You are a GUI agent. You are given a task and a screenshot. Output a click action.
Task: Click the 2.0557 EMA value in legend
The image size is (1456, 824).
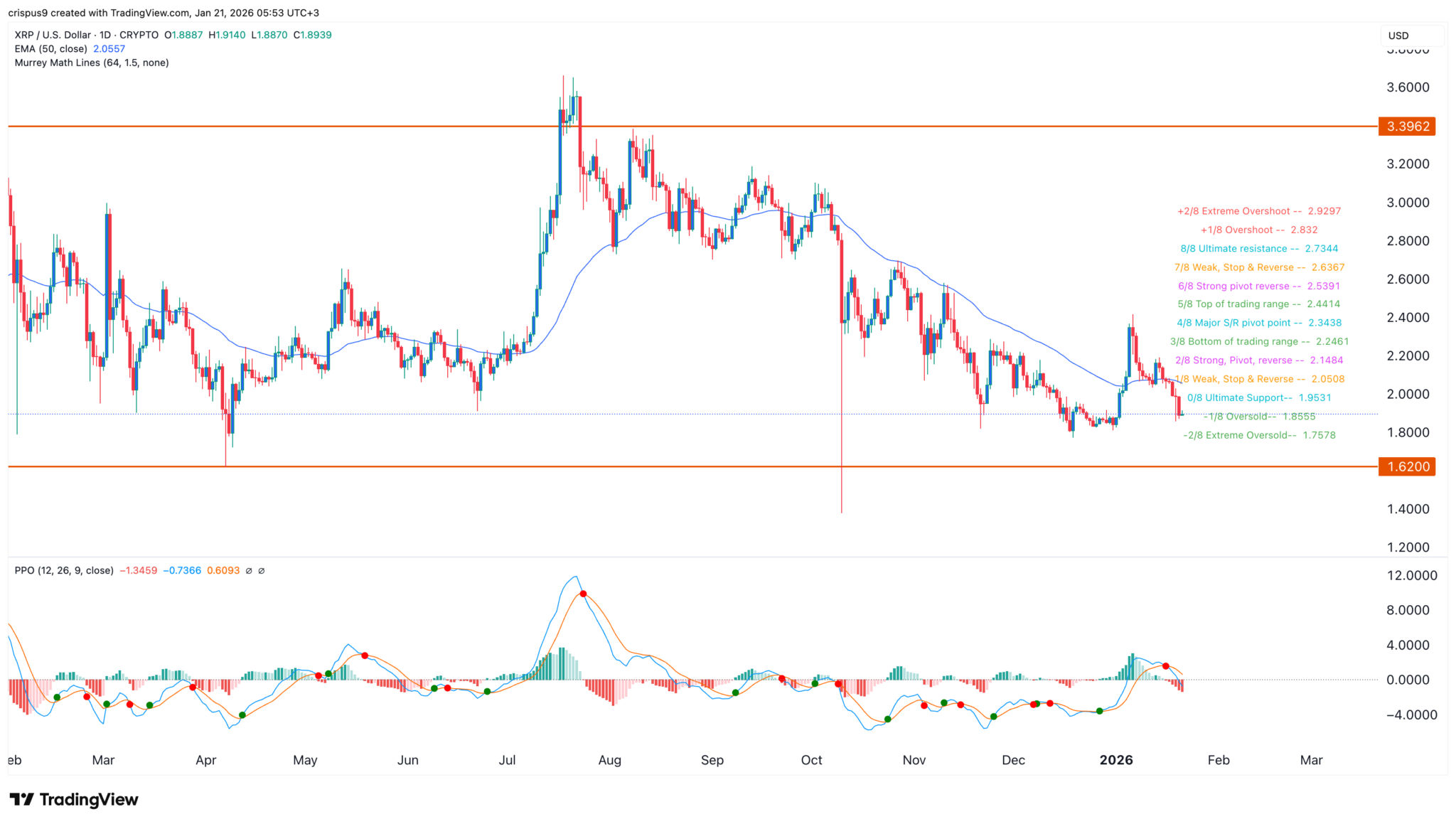[x=109, y=49]
